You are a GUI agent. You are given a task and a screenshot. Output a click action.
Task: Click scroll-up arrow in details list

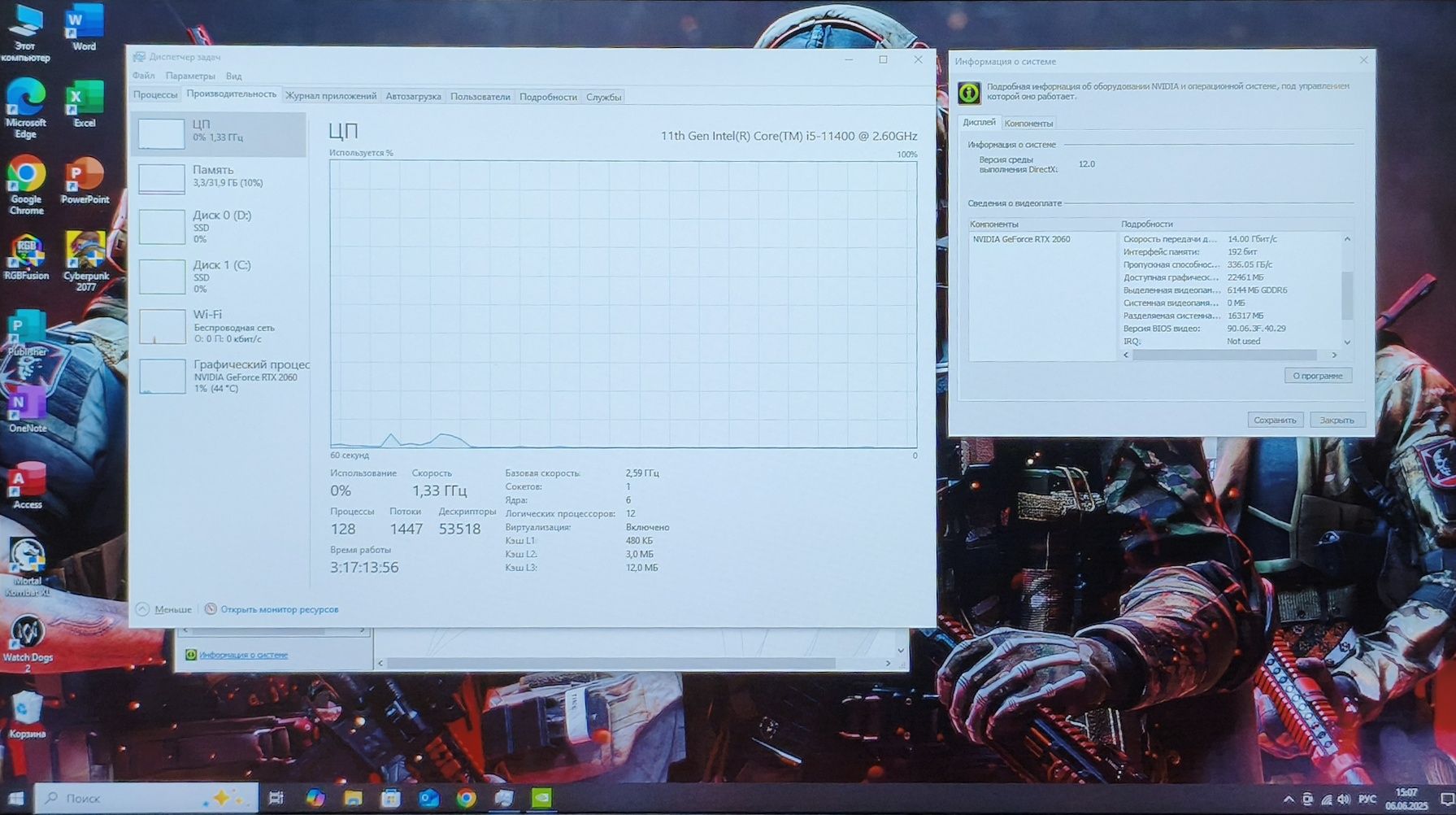(x=1347, y=238)
